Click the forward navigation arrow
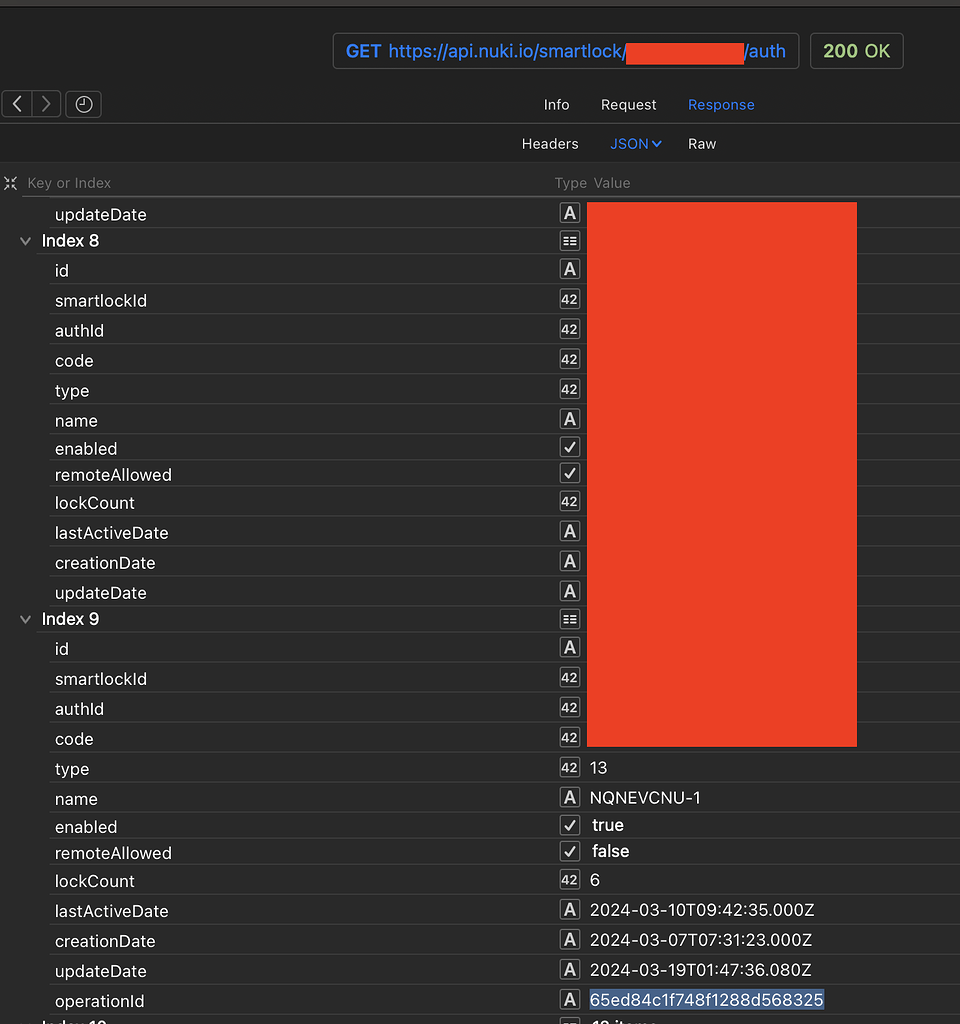This screenshot has width=960, height=1024. click(x=46, y=104)
